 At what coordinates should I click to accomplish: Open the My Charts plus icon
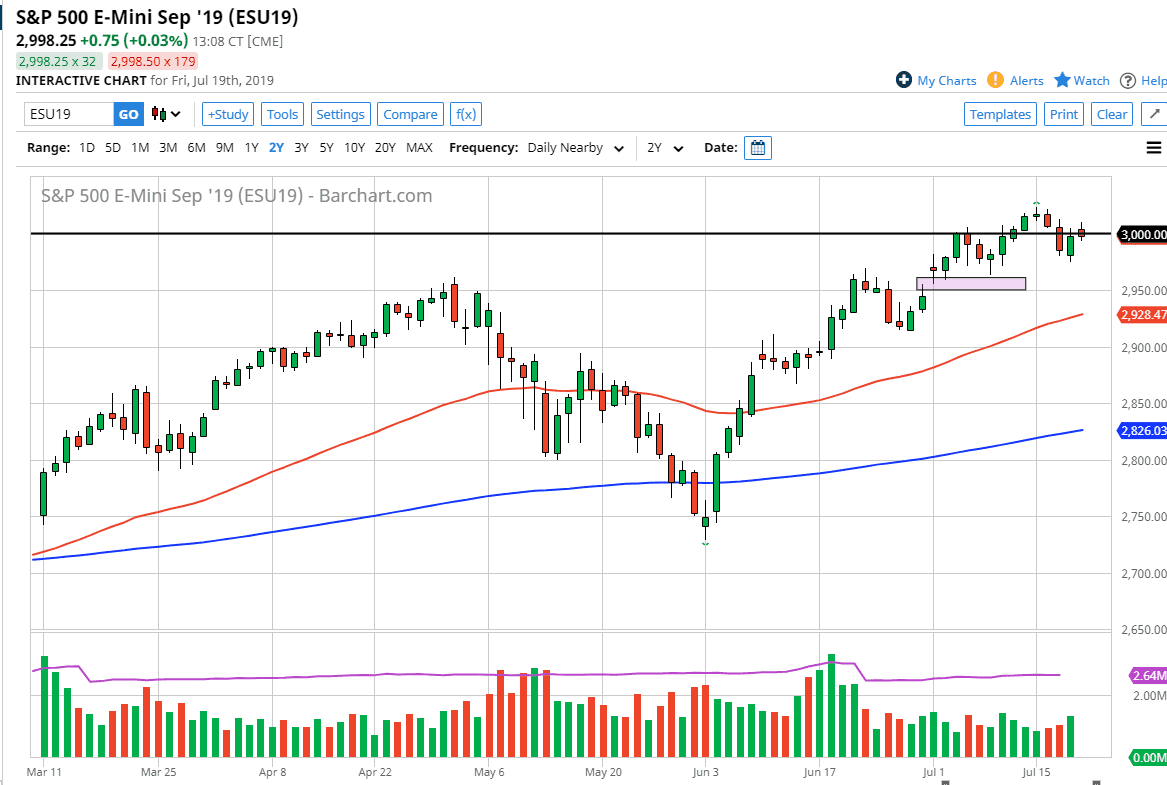pos(905,81)
